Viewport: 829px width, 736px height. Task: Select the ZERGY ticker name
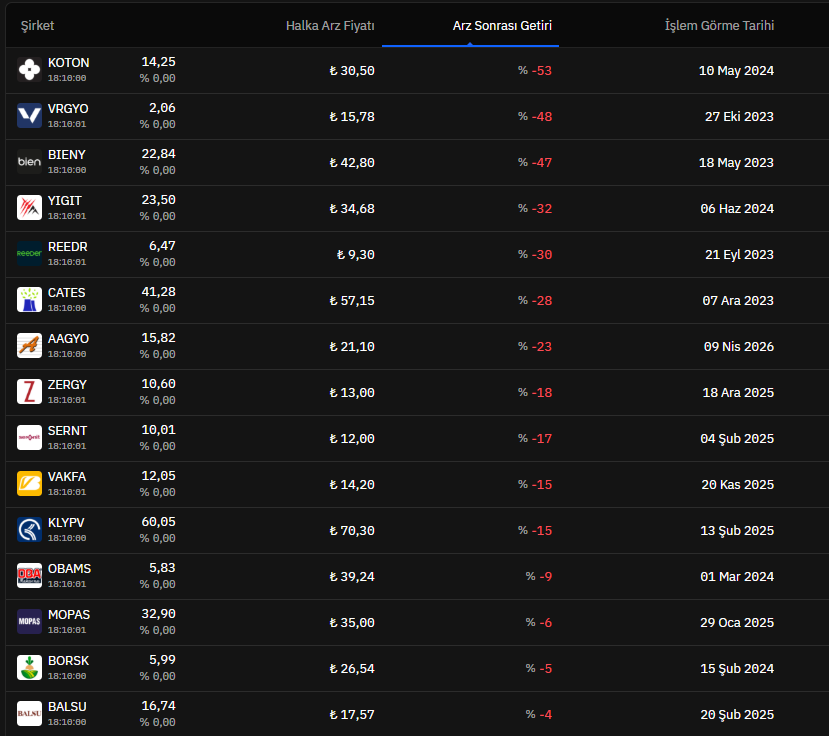pos(67,385)
